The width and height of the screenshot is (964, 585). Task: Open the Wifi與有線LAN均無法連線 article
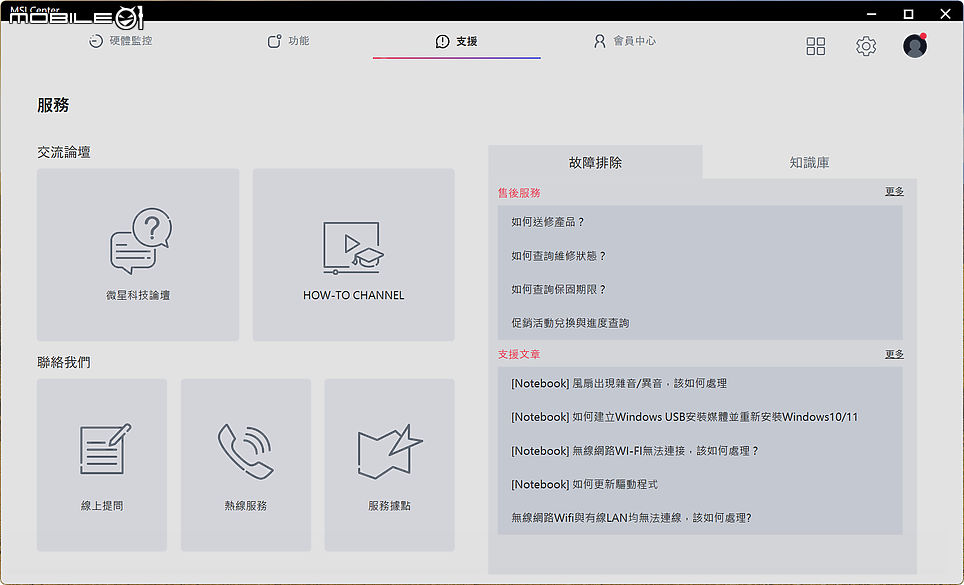click(x=700, y=517)
